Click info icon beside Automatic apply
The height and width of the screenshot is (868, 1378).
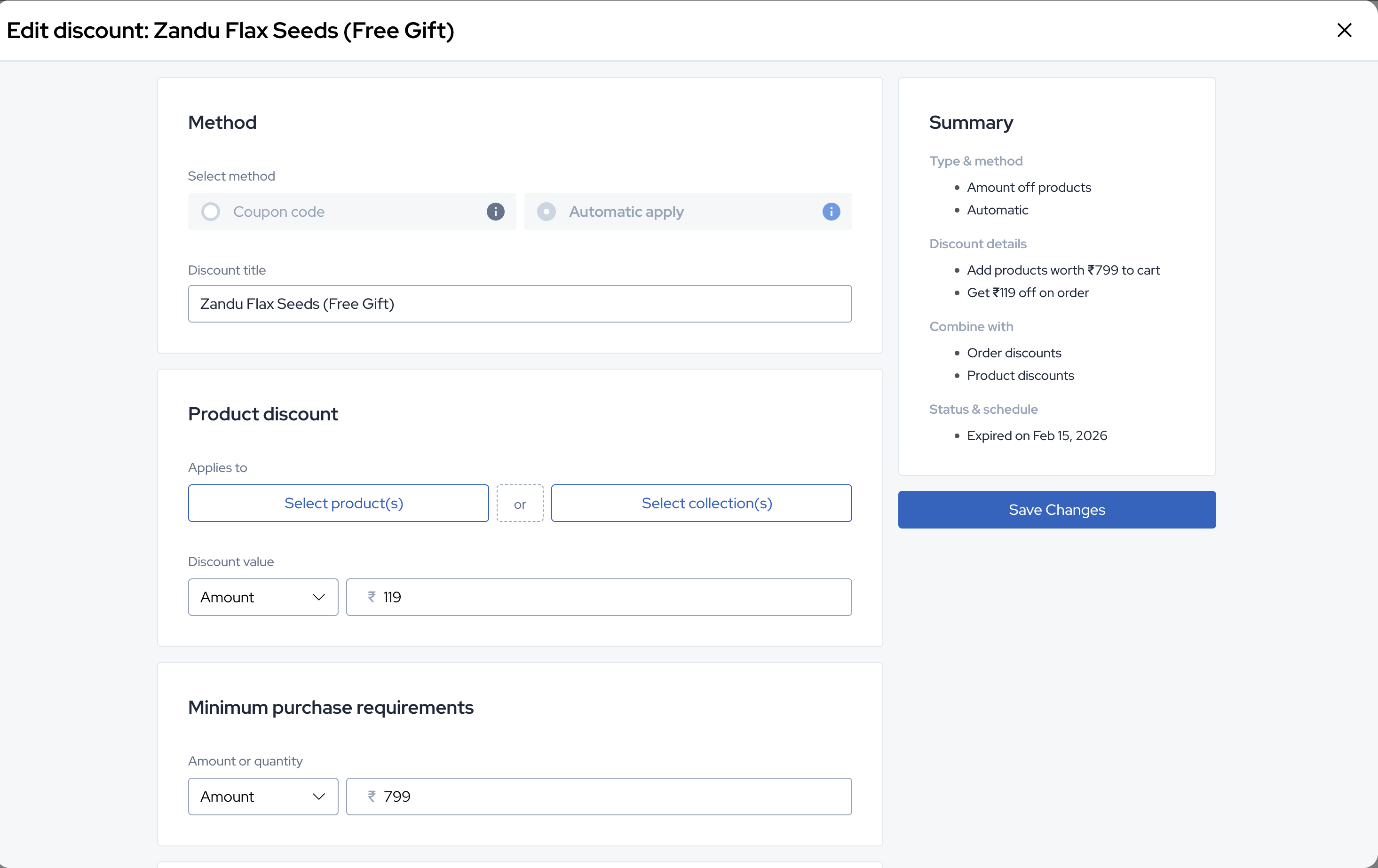coord(831,212)
